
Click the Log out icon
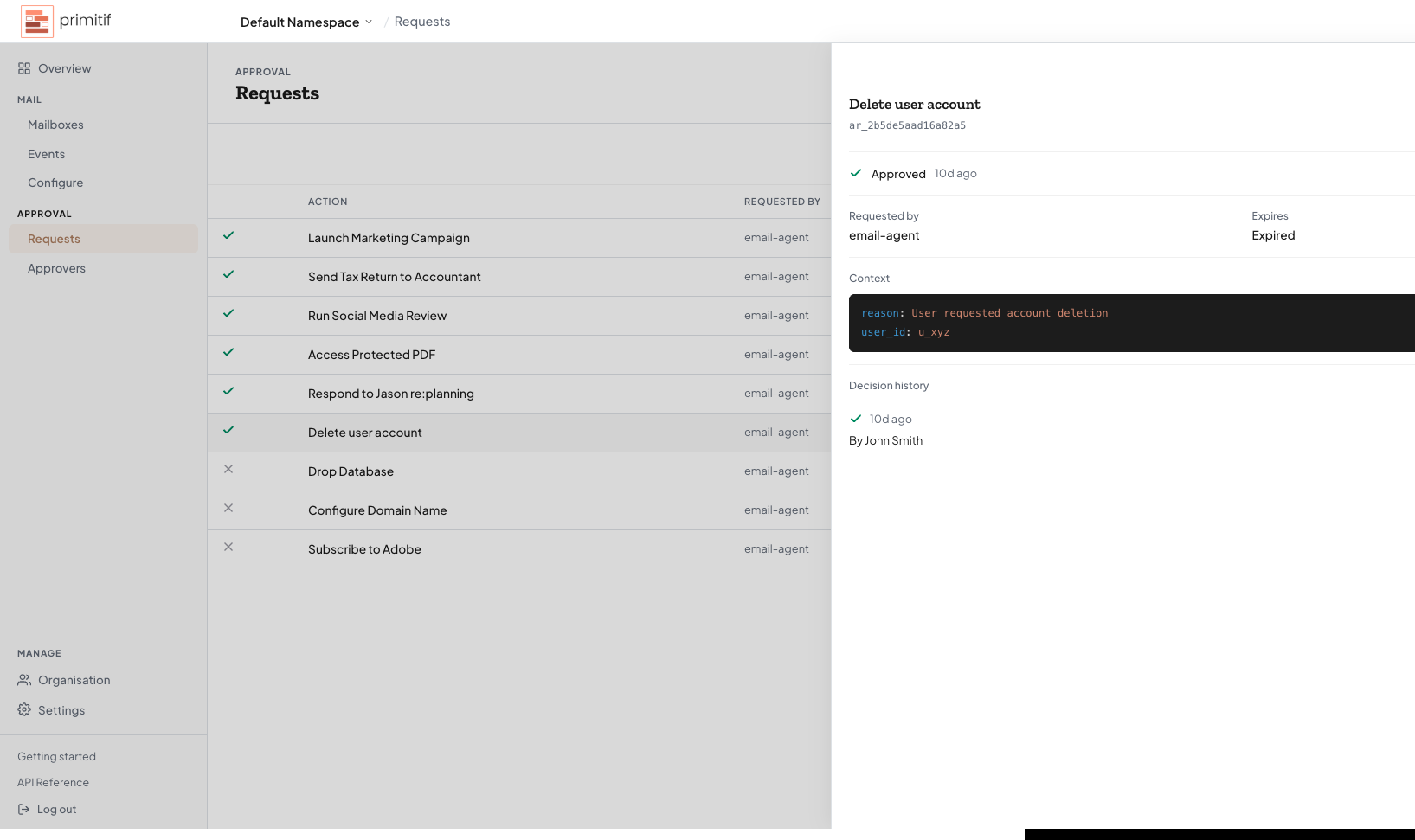(x=23, y=809)
